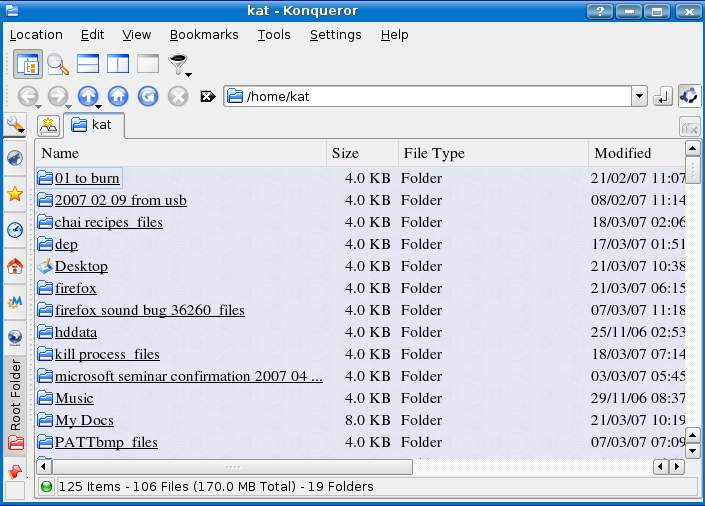Expand the location bar history dropdown

(639, 97)
